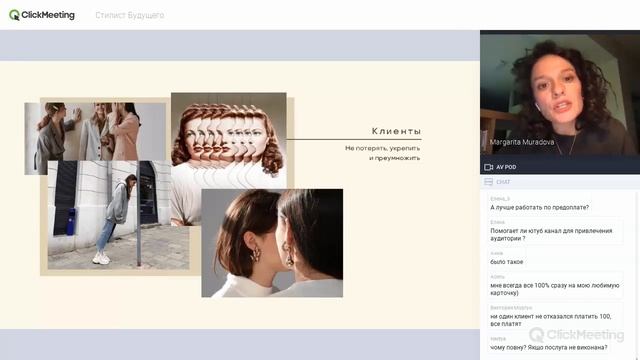Click the slide heading 'Клиенты'
This screenshot has width=640, height=360.
pos(396,131)
